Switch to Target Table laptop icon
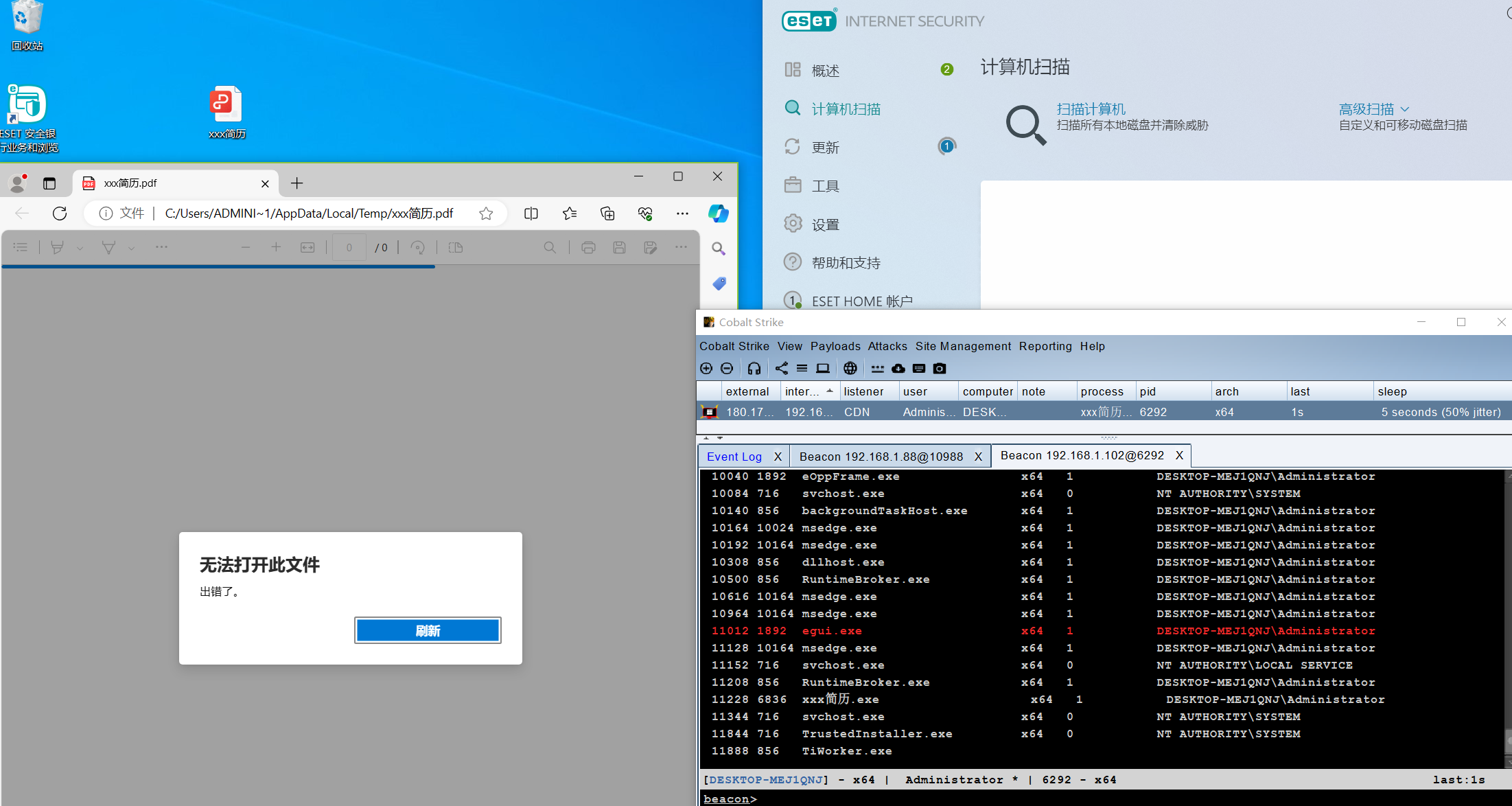1512x806 pixels. (823, 369)
